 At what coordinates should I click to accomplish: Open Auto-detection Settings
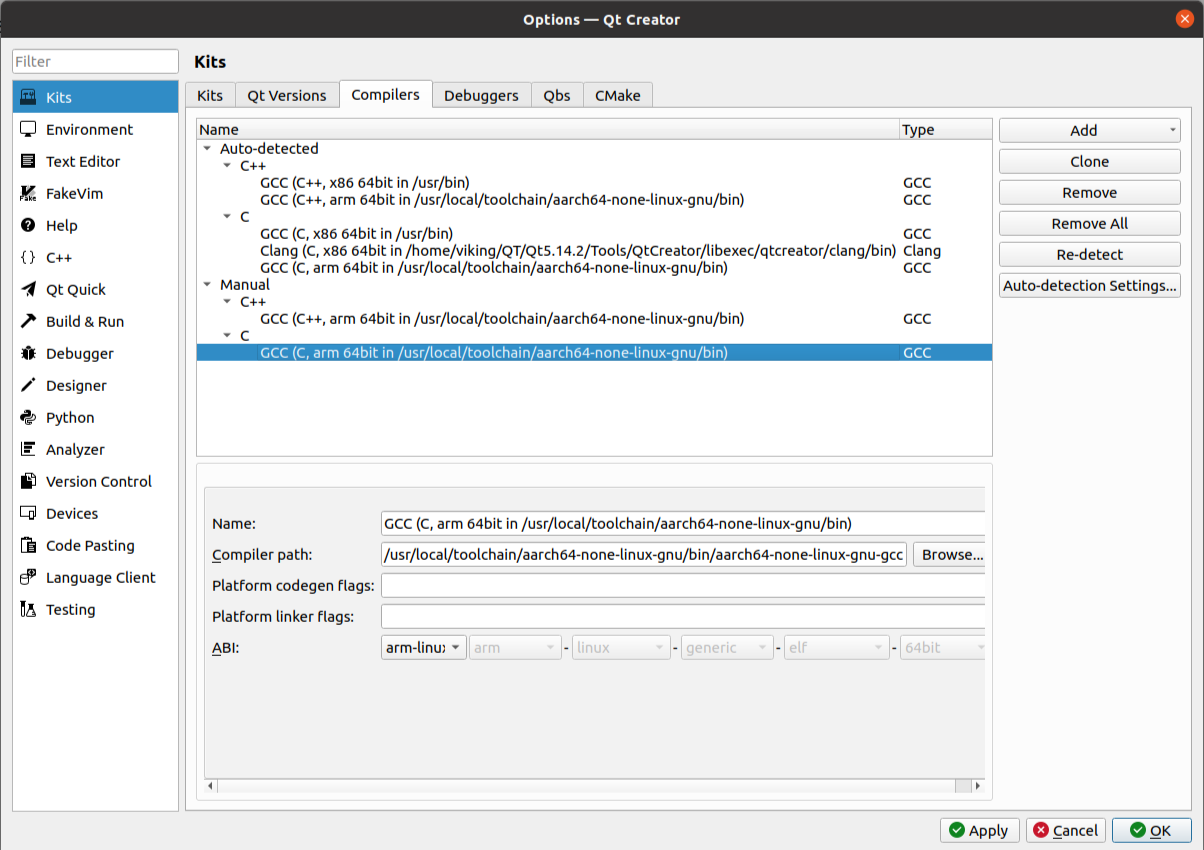click(1090, 285)
